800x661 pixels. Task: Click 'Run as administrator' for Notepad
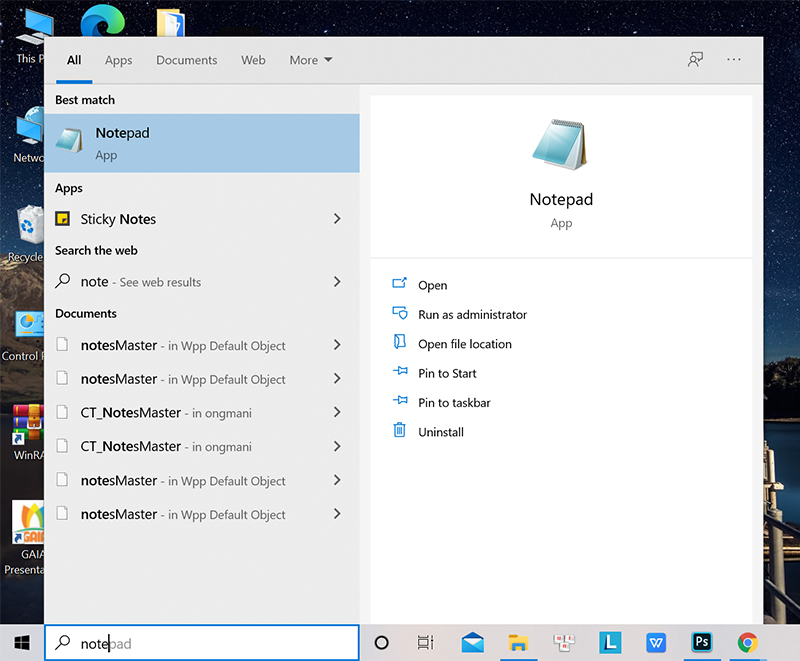tap(470, 314)
